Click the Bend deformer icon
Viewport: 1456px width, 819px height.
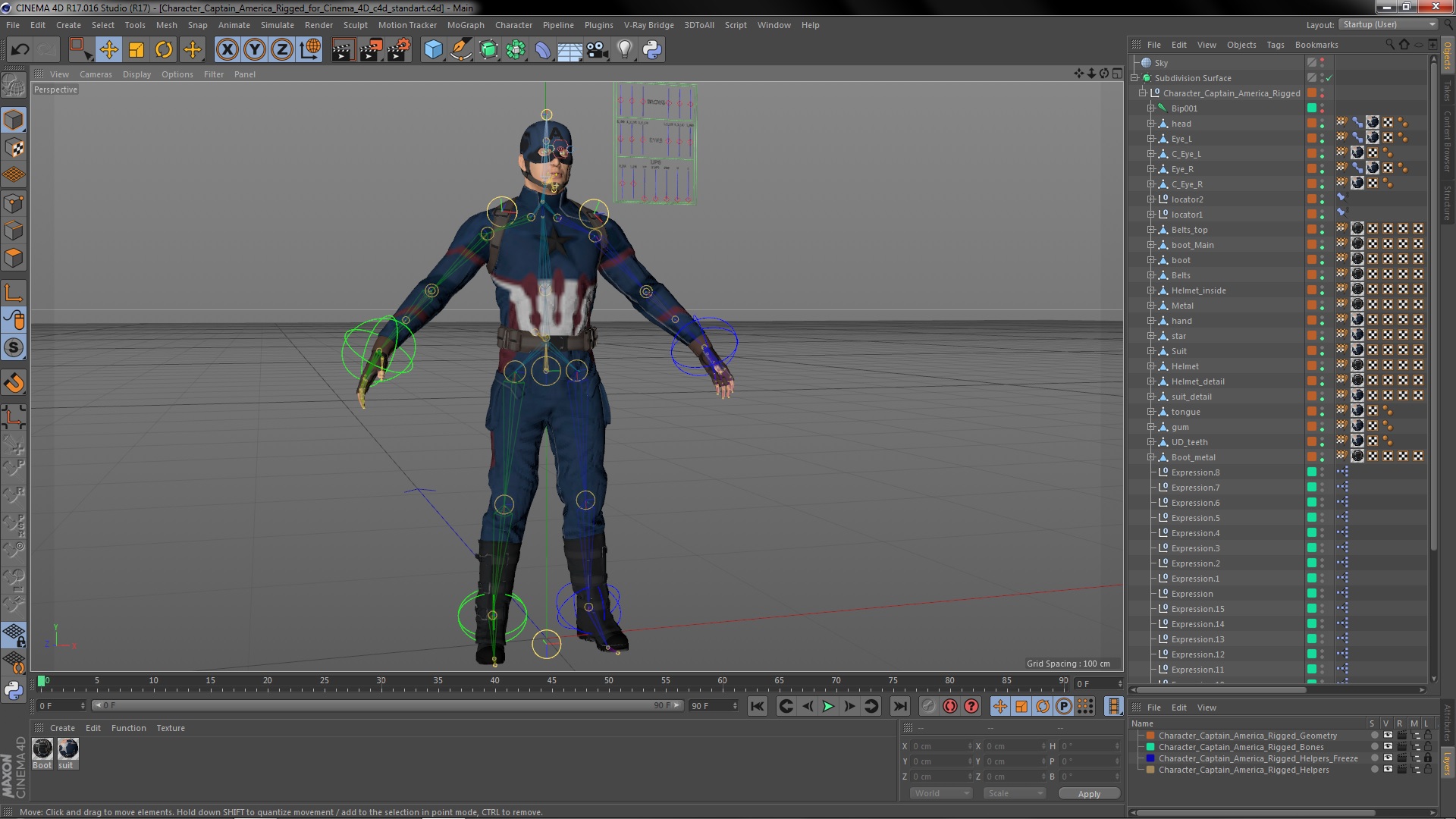tap(543, 50)
